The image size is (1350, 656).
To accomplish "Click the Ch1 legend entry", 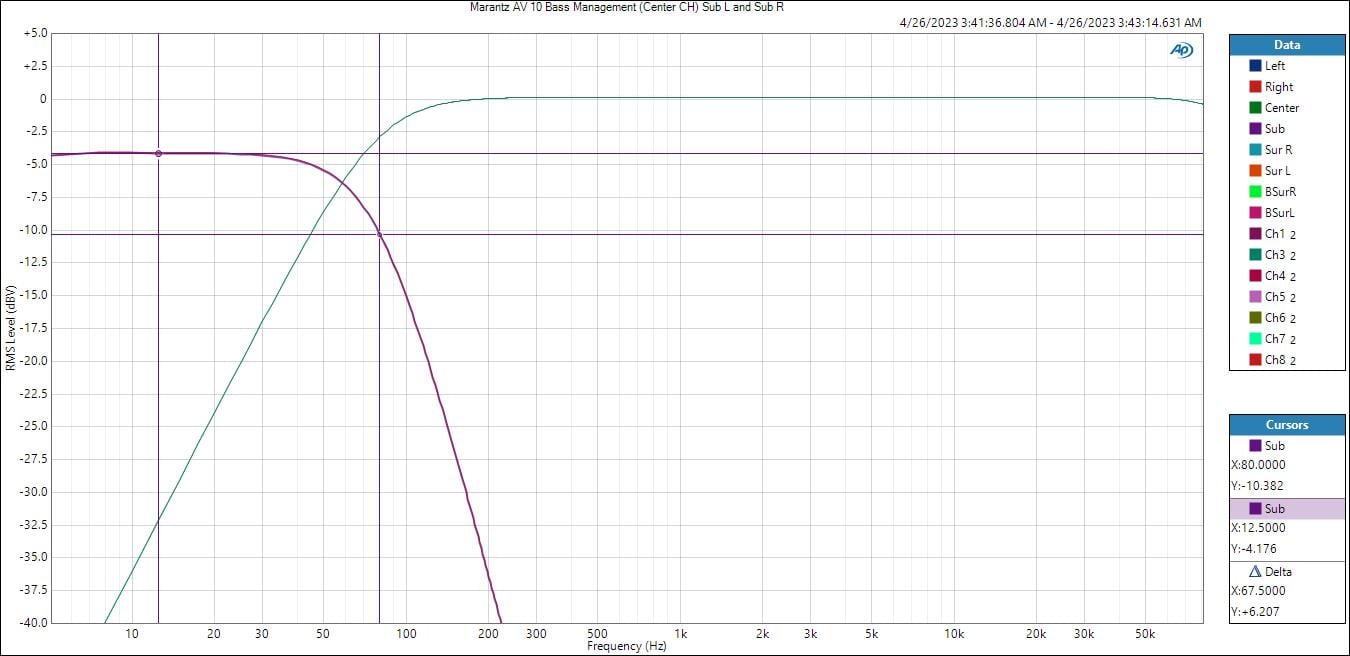I will pyautogui.click(x=1279, y=234).
